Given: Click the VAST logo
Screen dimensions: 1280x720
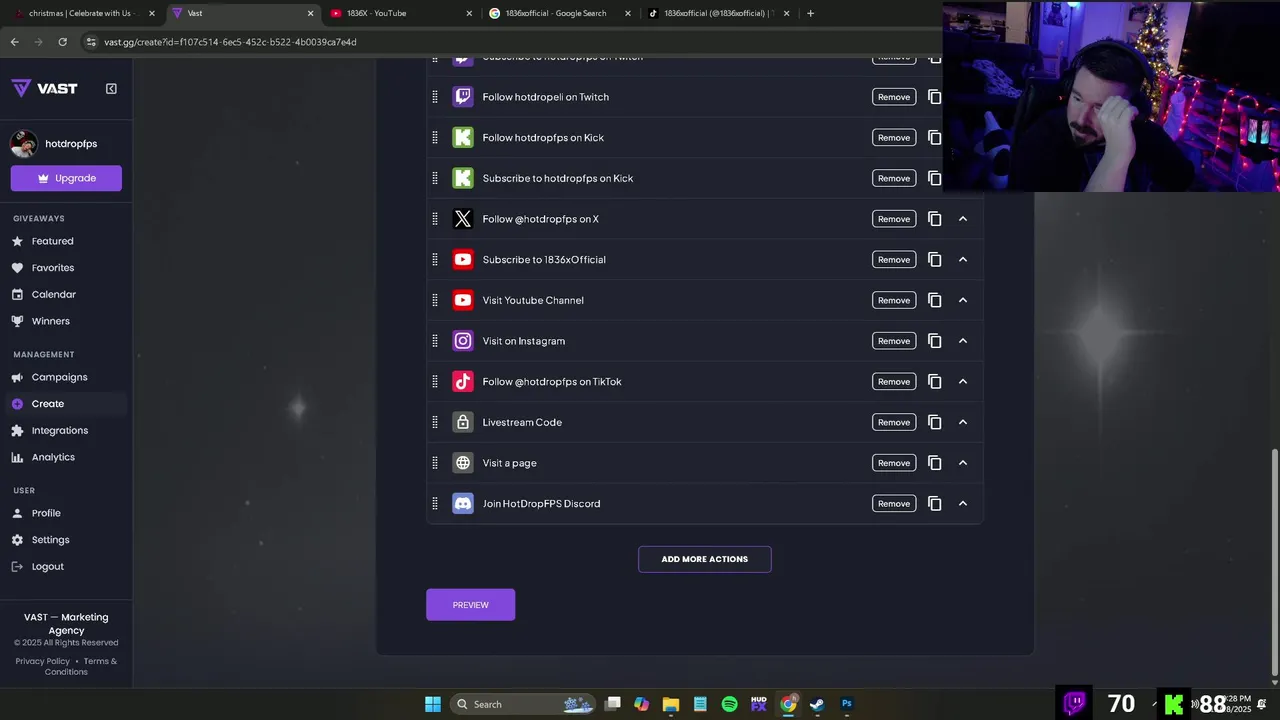Looking at the screenshot, I should pos(45,88).
